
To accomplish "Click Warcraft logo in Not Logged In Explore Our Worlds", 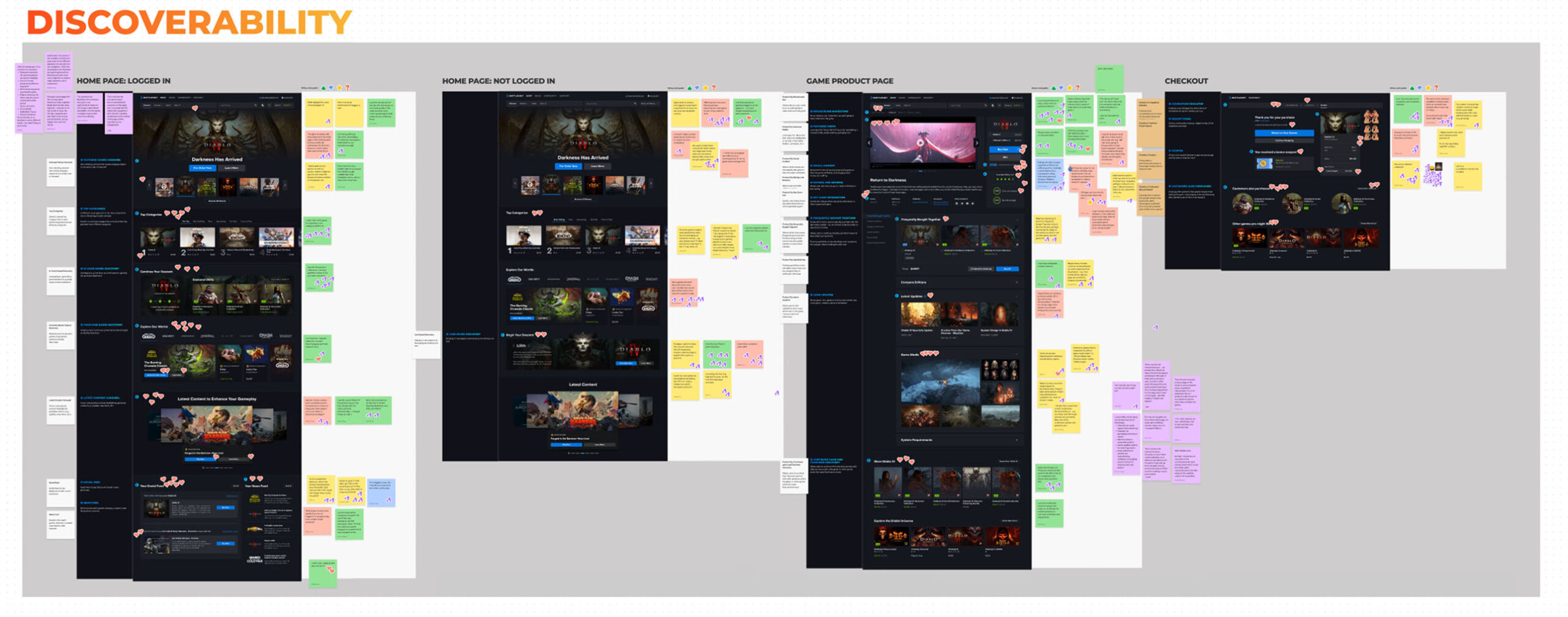I will pyautogui.click(x=514, y=279).
